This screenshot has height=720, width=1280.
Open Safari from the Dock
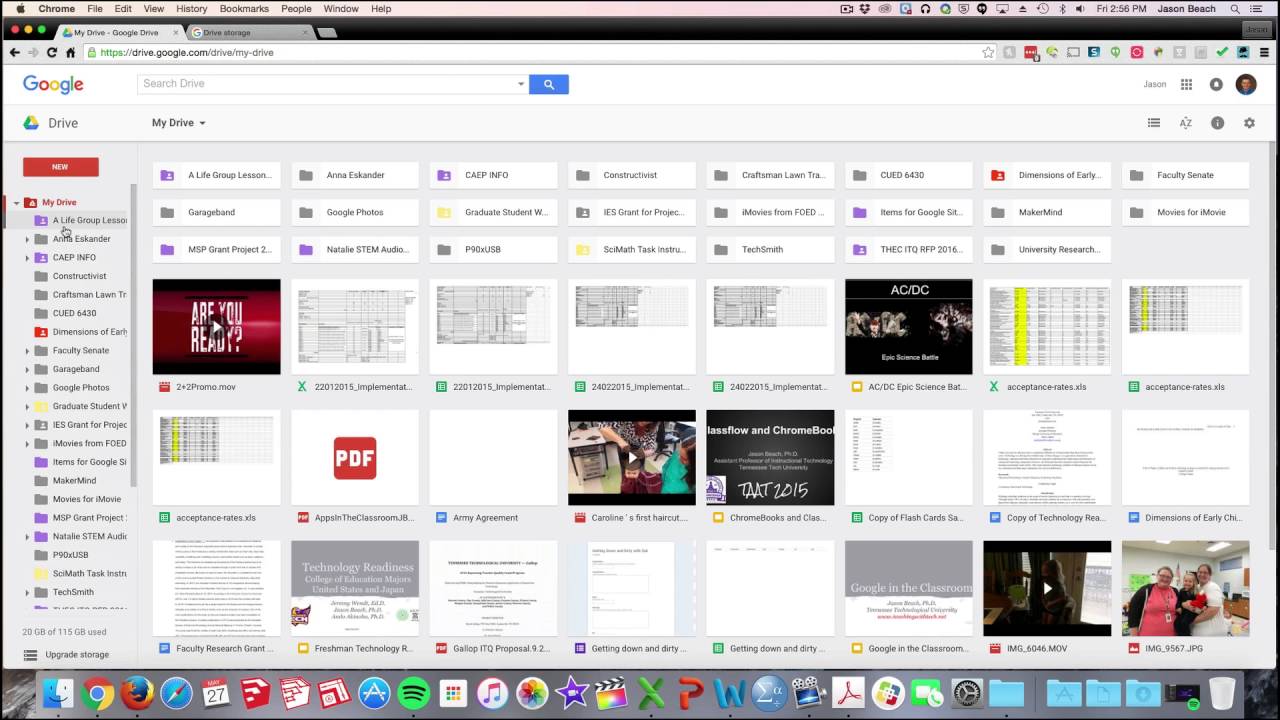coord(176,693)
